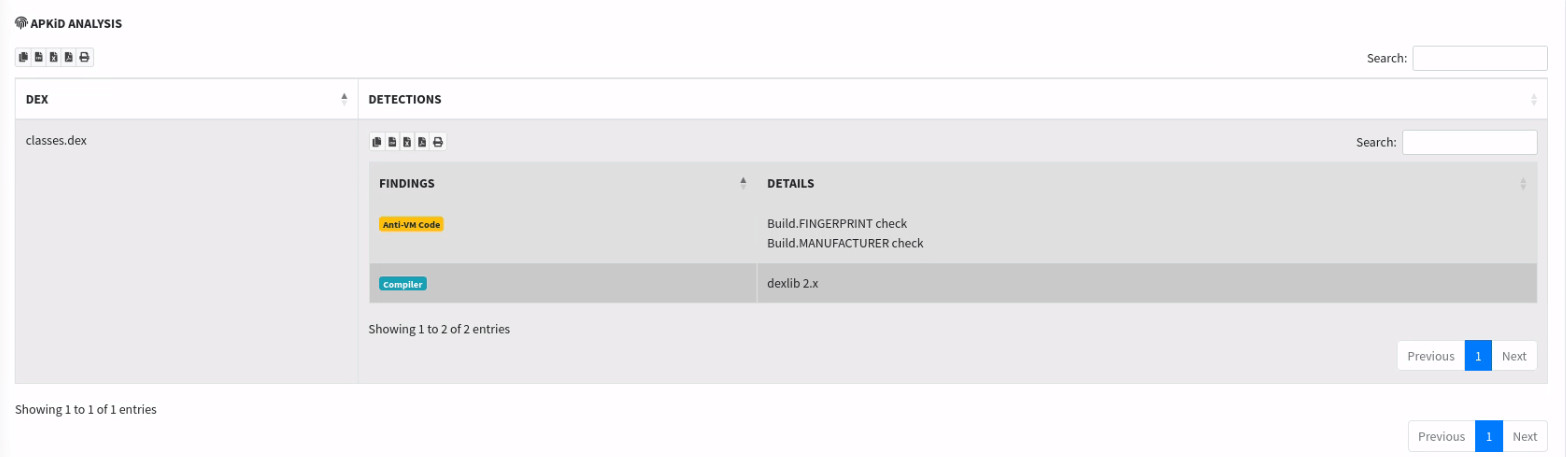Print the outer DEX table
The image size is (1566, 457).
point(84,58)
